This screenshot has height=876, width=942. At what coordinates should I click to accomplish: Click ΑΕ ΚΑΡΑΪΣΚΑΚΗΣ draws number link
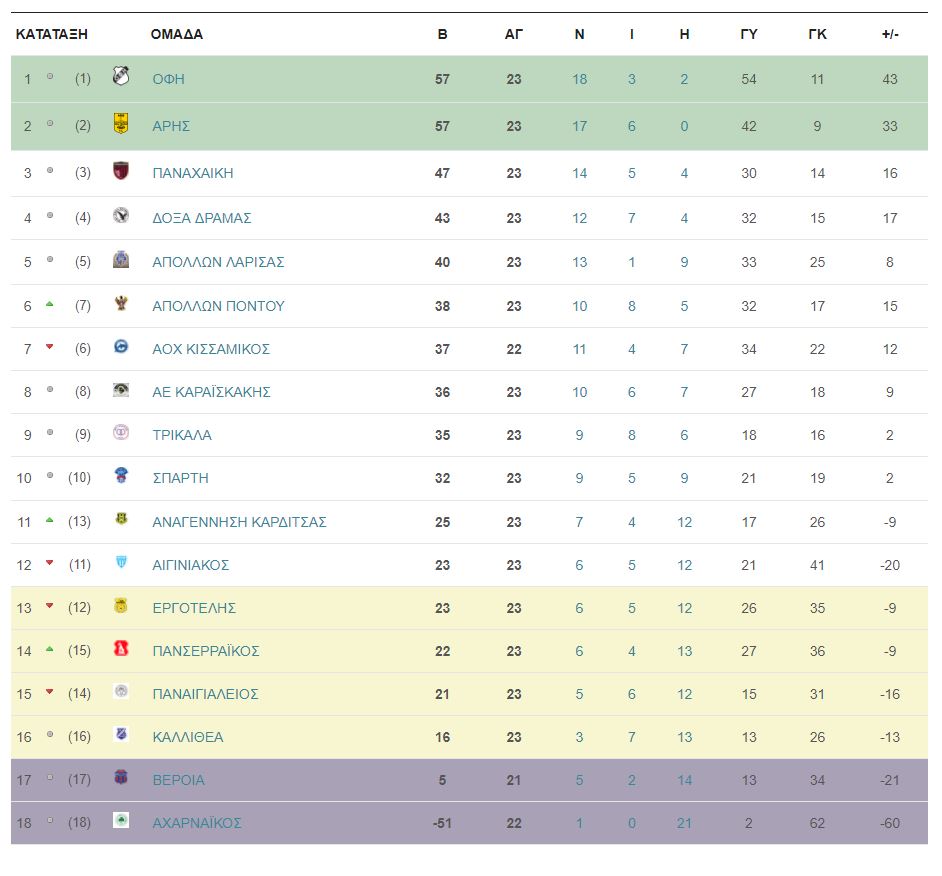[x=631, y=392]
